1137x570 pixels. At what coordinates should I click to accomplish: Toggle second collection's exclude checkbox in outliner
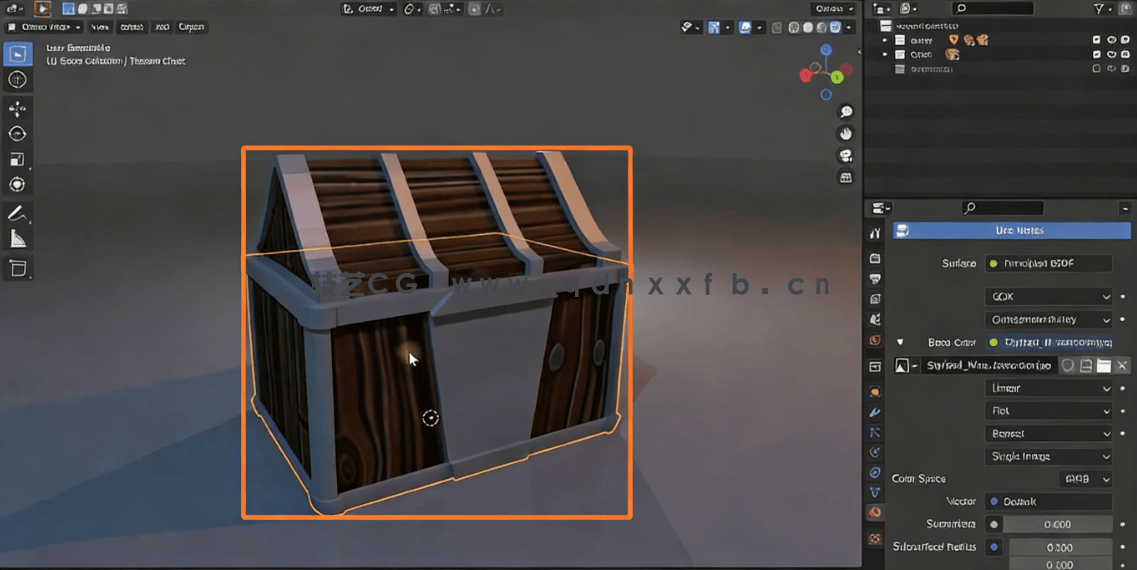click(1096, 54)
